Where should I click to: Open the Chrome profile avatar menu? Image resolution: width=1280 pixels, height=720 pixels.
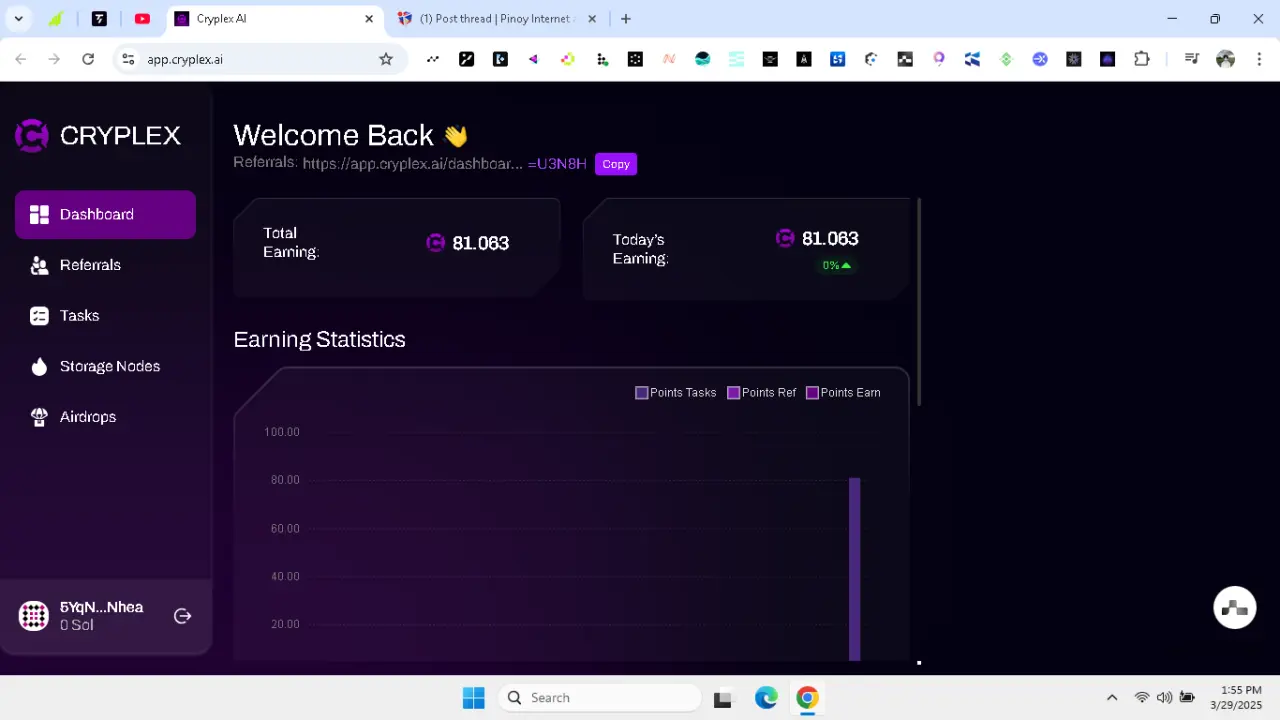(1225, 59)
